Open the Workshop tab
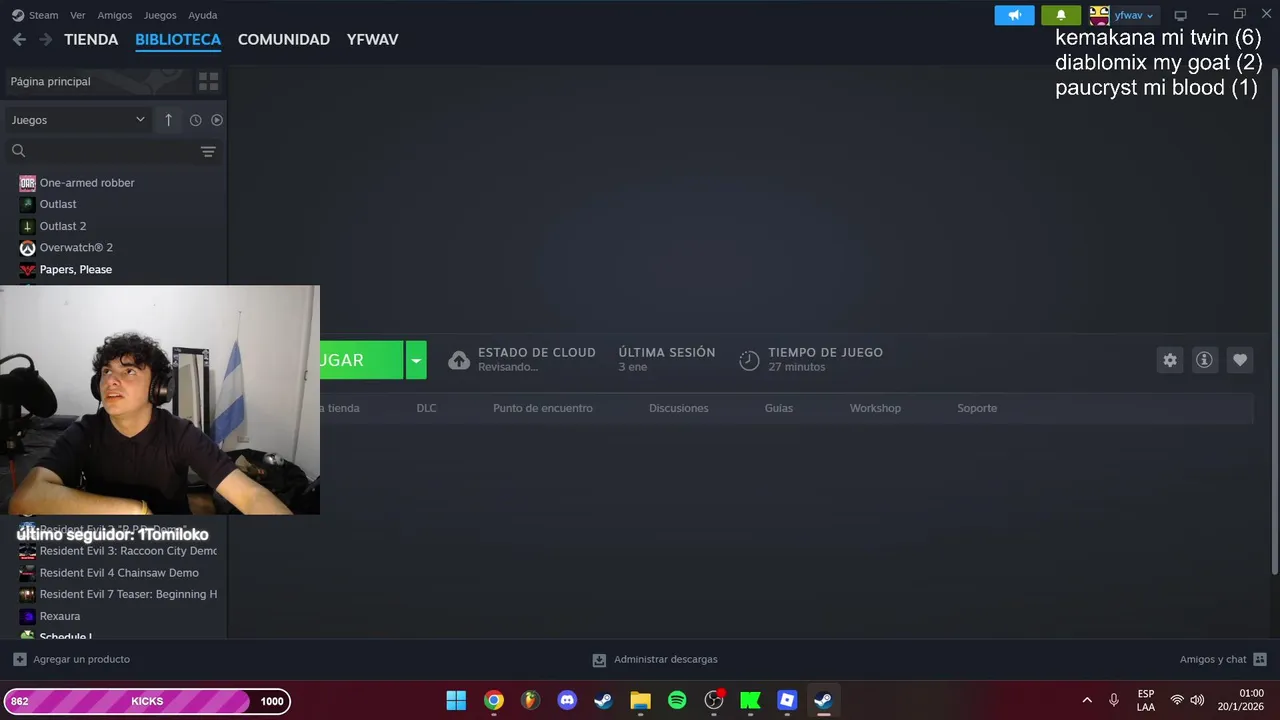 (875, 408)
